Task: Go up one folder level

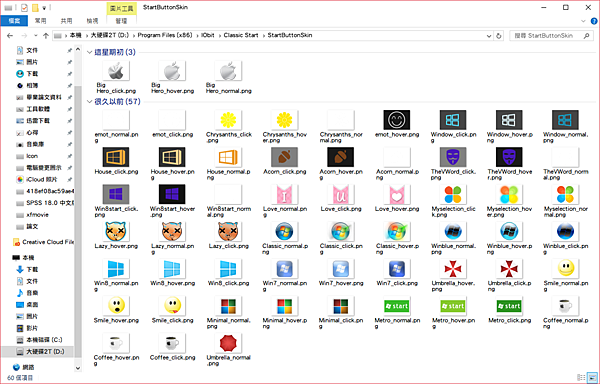Action: [x=46, y=36]
